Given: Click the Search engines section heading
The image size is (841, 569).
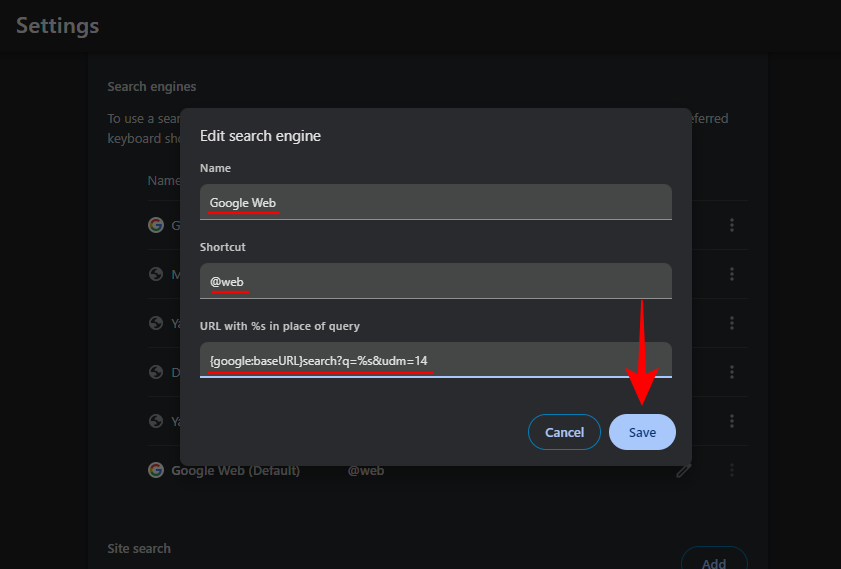Looking at the screenshot, I should click(152, 87).
